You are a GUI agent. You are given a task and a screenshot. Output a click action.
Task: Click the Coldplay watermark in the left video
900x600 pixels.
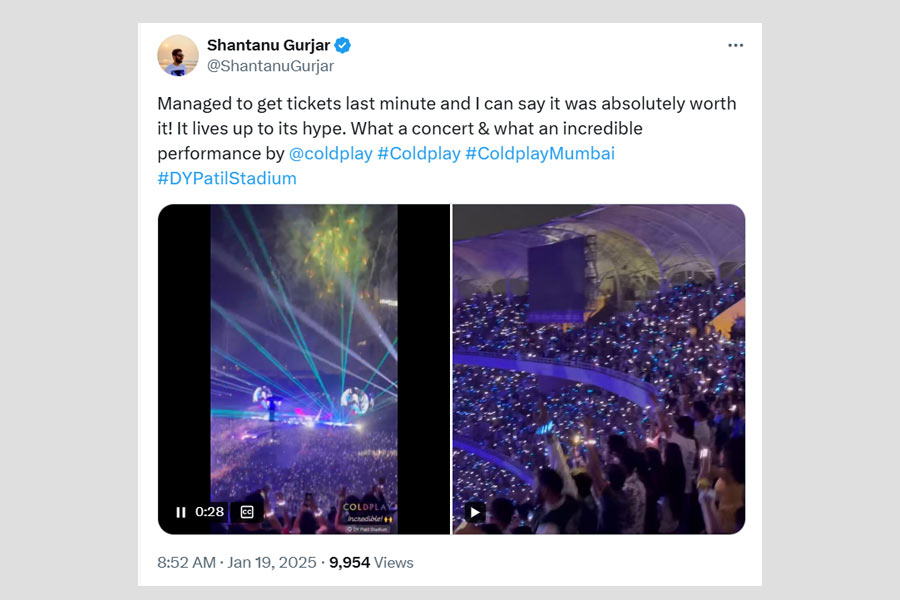[x=367, y=508]
